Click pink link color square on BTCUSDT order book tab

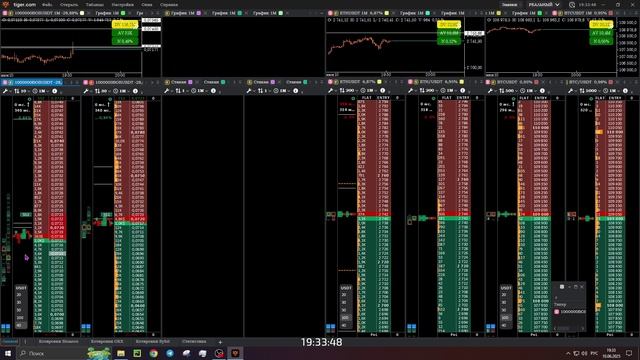click(x=537, y=82)
